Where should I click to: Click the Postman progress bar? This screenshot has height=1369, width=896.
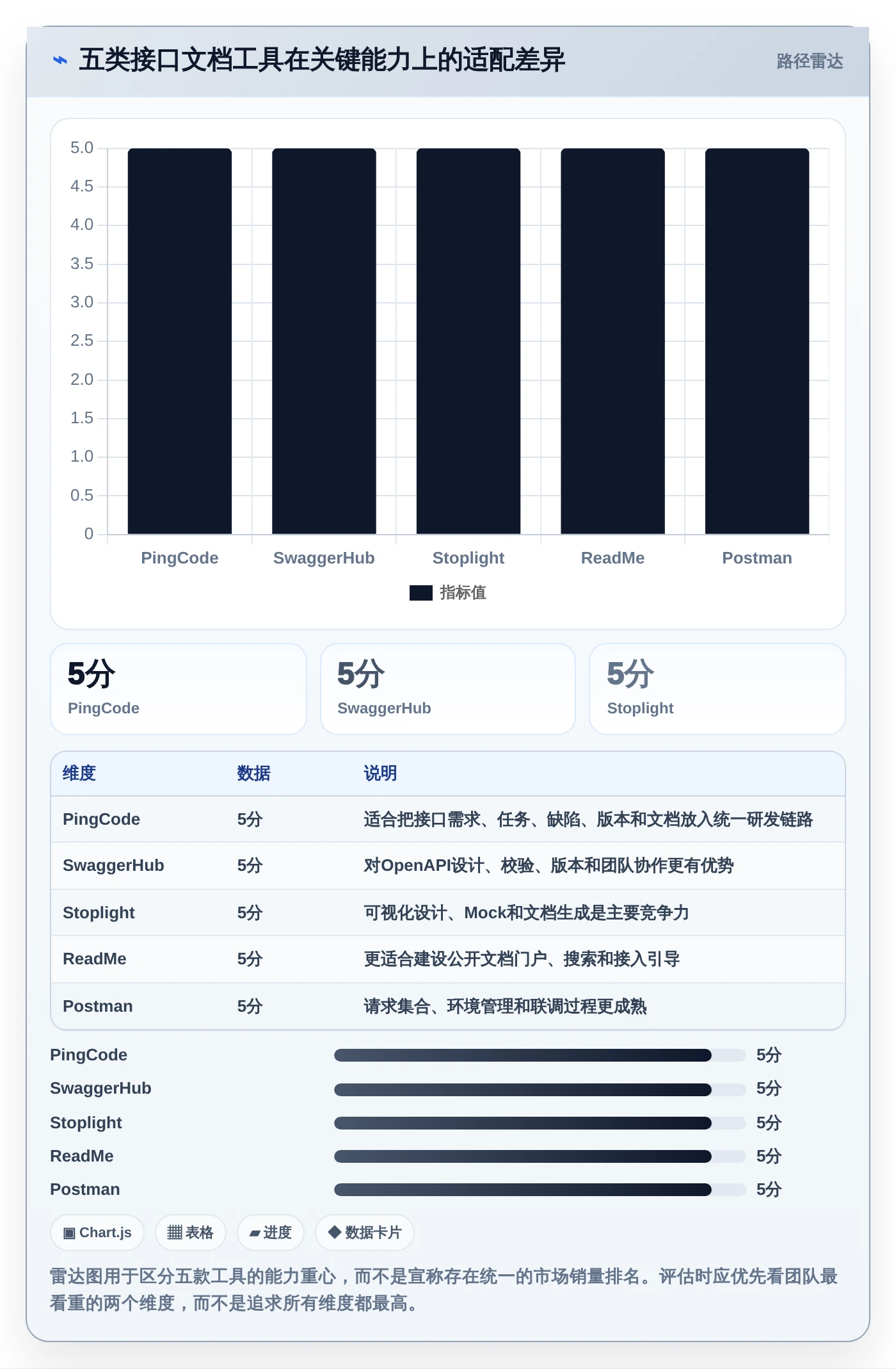click(540, 1190)
